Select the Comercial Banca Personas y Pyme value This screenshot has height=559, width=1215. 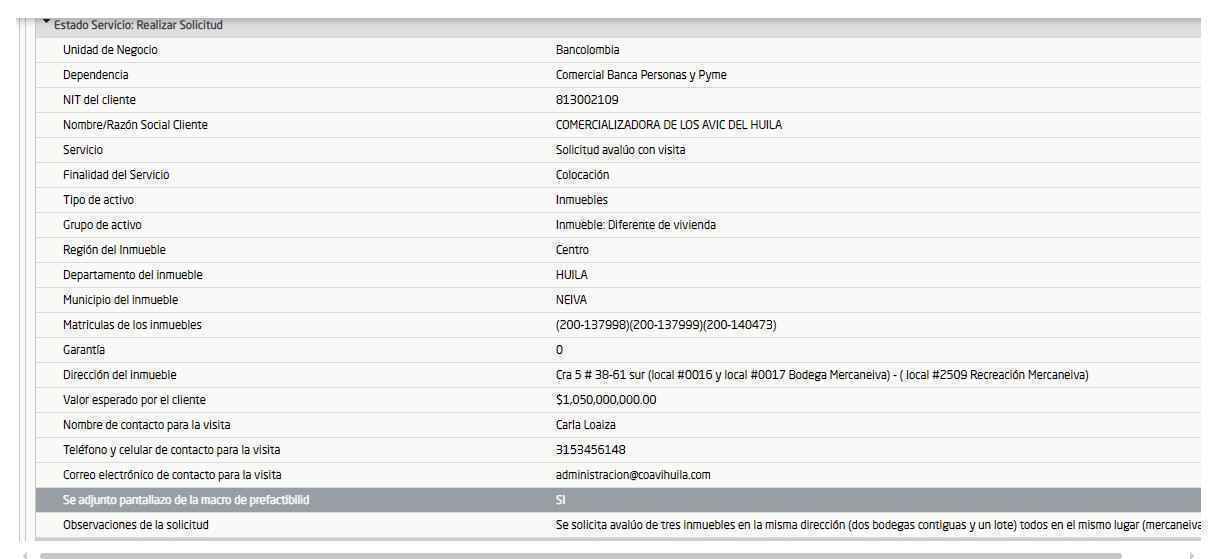(641, 75)
